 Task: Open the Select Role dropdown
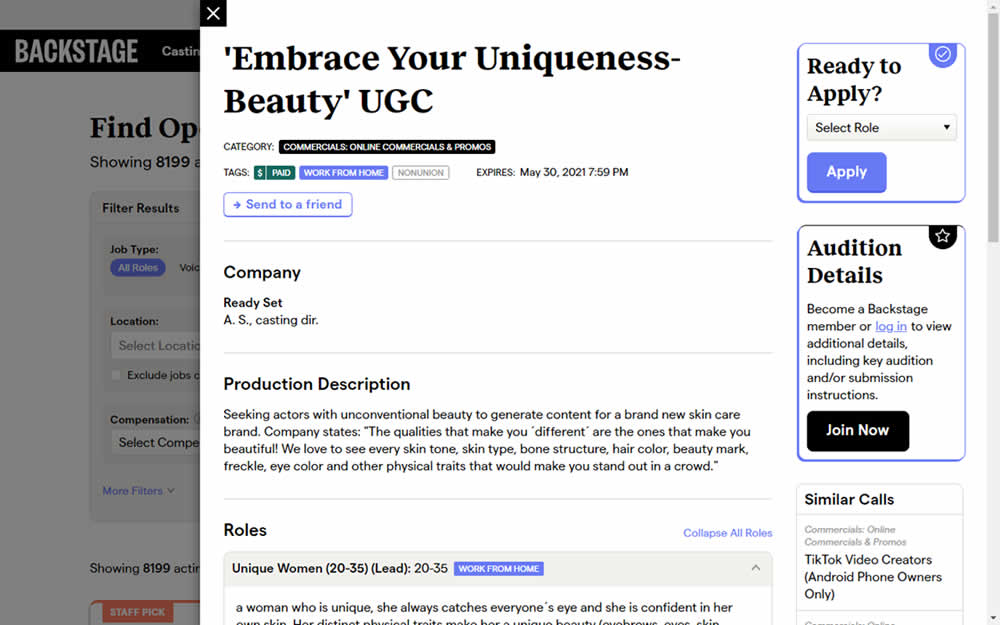(x=881, y=128)
